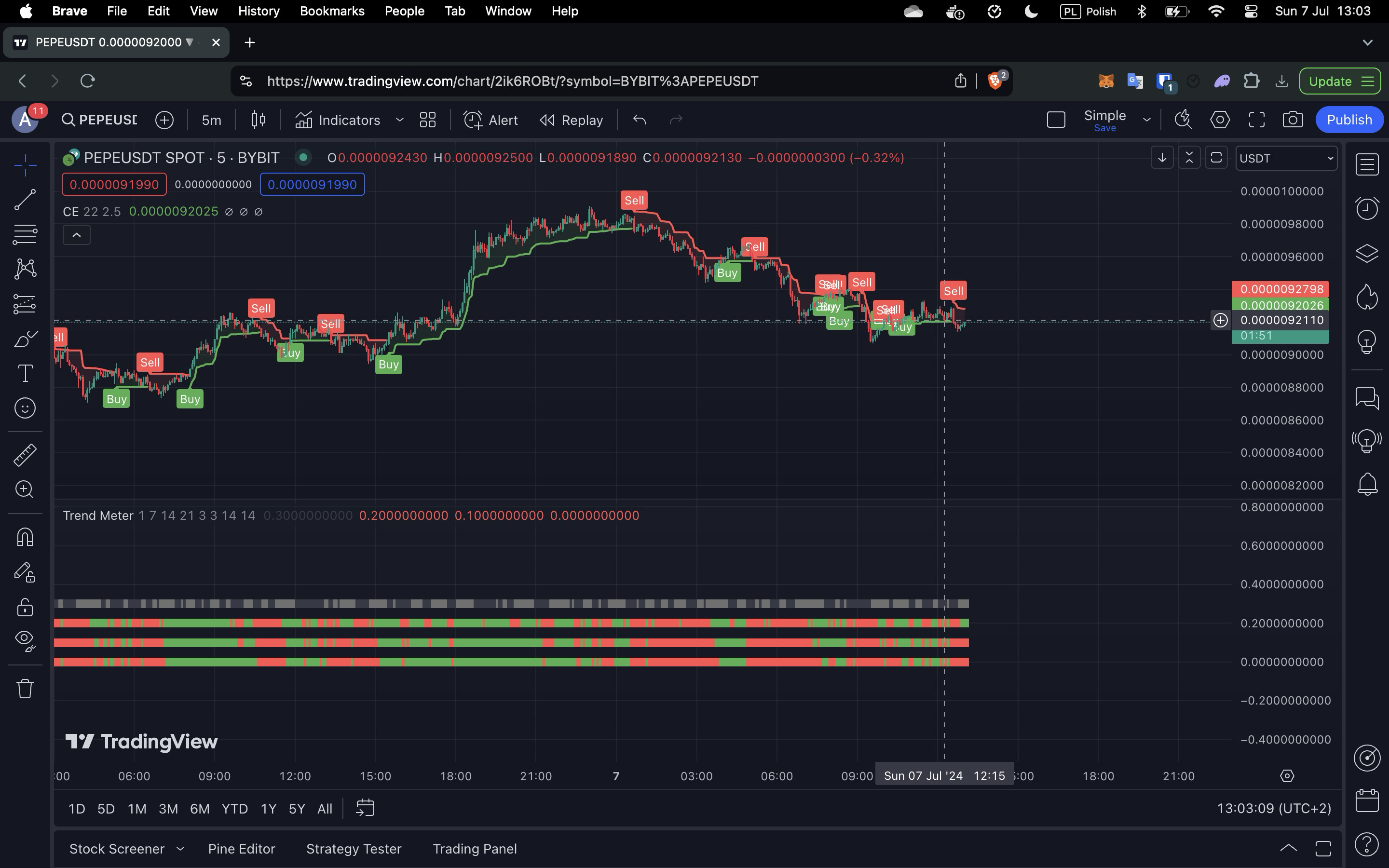Open the USDT currency dropdown
Screen dimensions: 1389x868
1286,158
